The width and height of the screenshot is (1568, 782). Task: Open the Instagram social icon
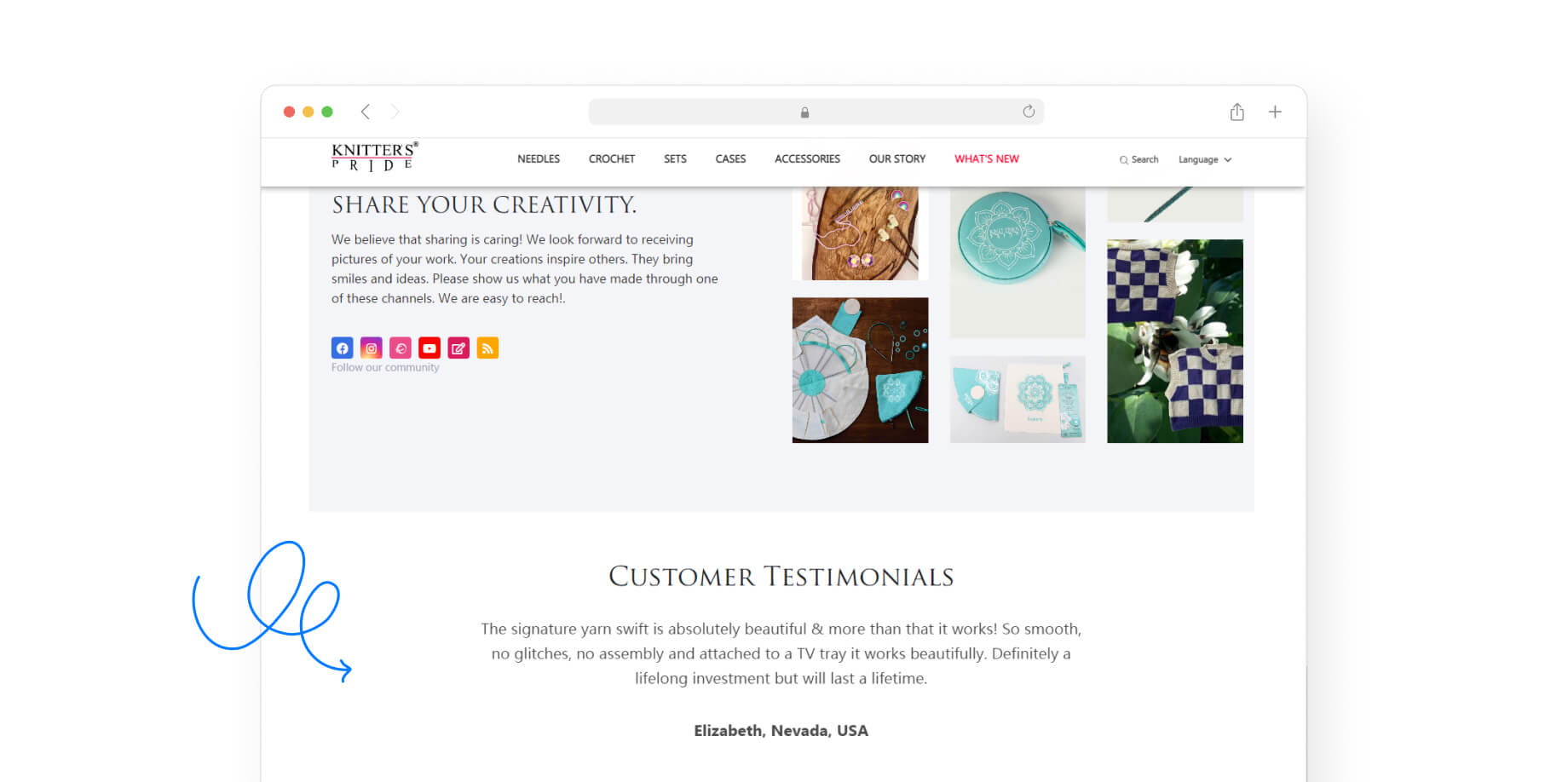pyautogui.click(x=371, y=348)
